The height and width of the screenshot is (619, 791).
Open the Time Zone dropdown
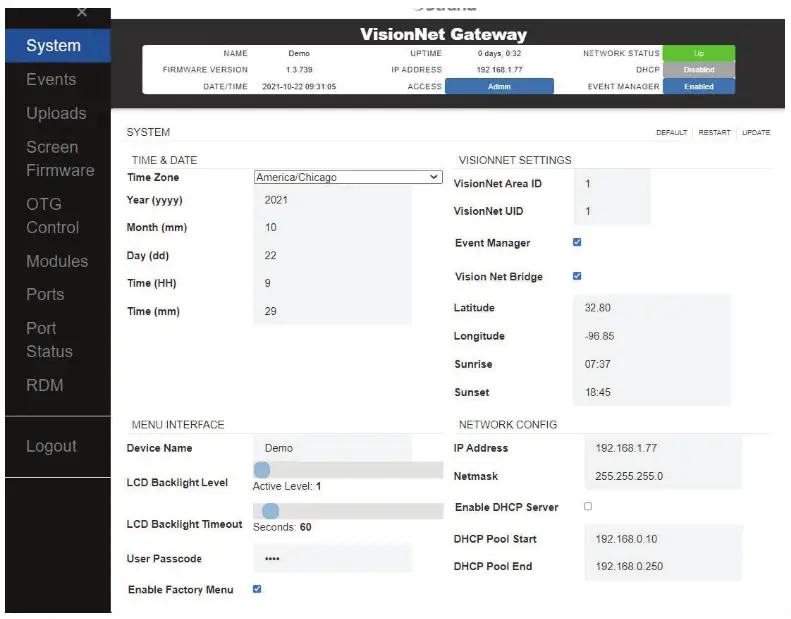click(x=348, y=177)
